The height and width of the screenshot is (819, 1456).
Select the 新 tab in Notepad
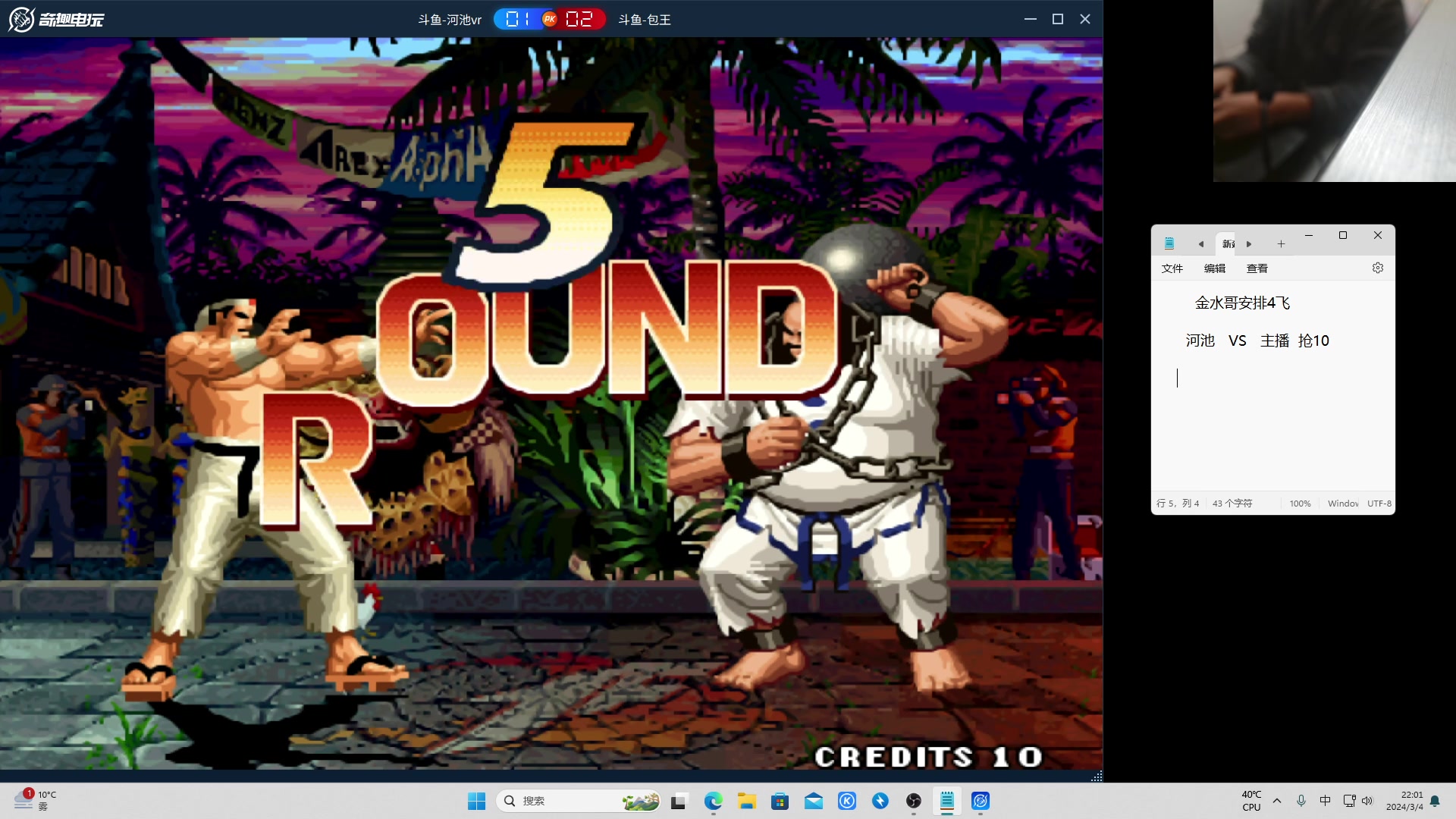click(1227, 243)
